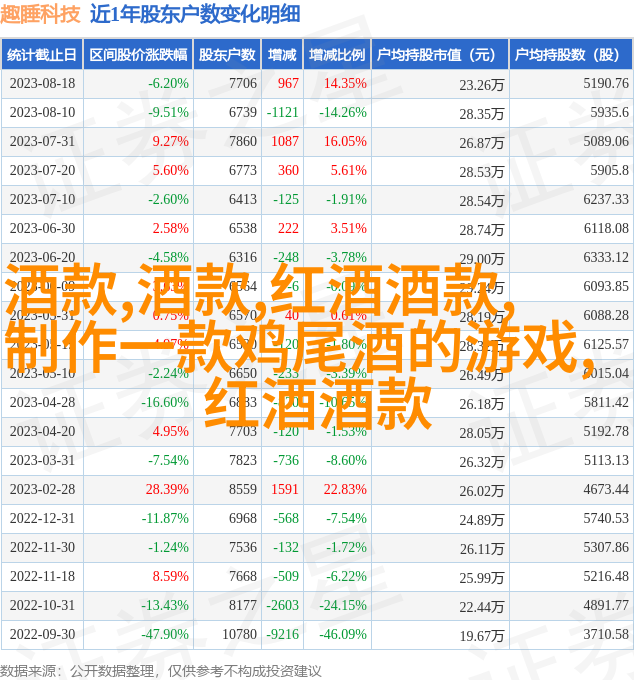
Task: Click the price change value 2.58%
Action: click(170, 229)
